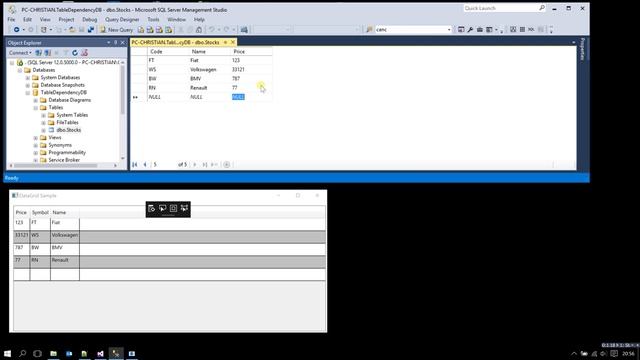Screen dimensions: 640x360
Task: Select the dbo.Stocks table in tree
Action: pyautogui.click(x=69, y=130)
